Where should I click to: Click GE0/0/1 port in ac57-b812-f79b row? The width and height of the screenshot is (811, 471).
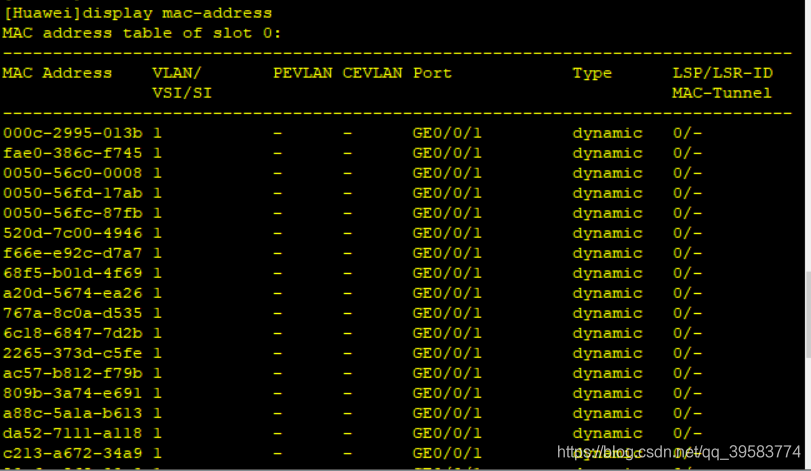click(447, 373)
